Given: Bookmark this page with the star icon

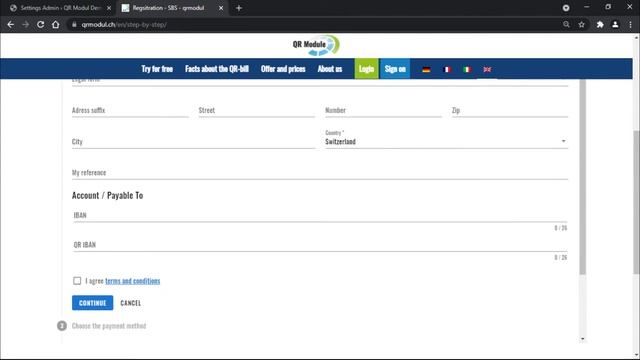Looking at the screenshot, I should click(x=582, y=24).
